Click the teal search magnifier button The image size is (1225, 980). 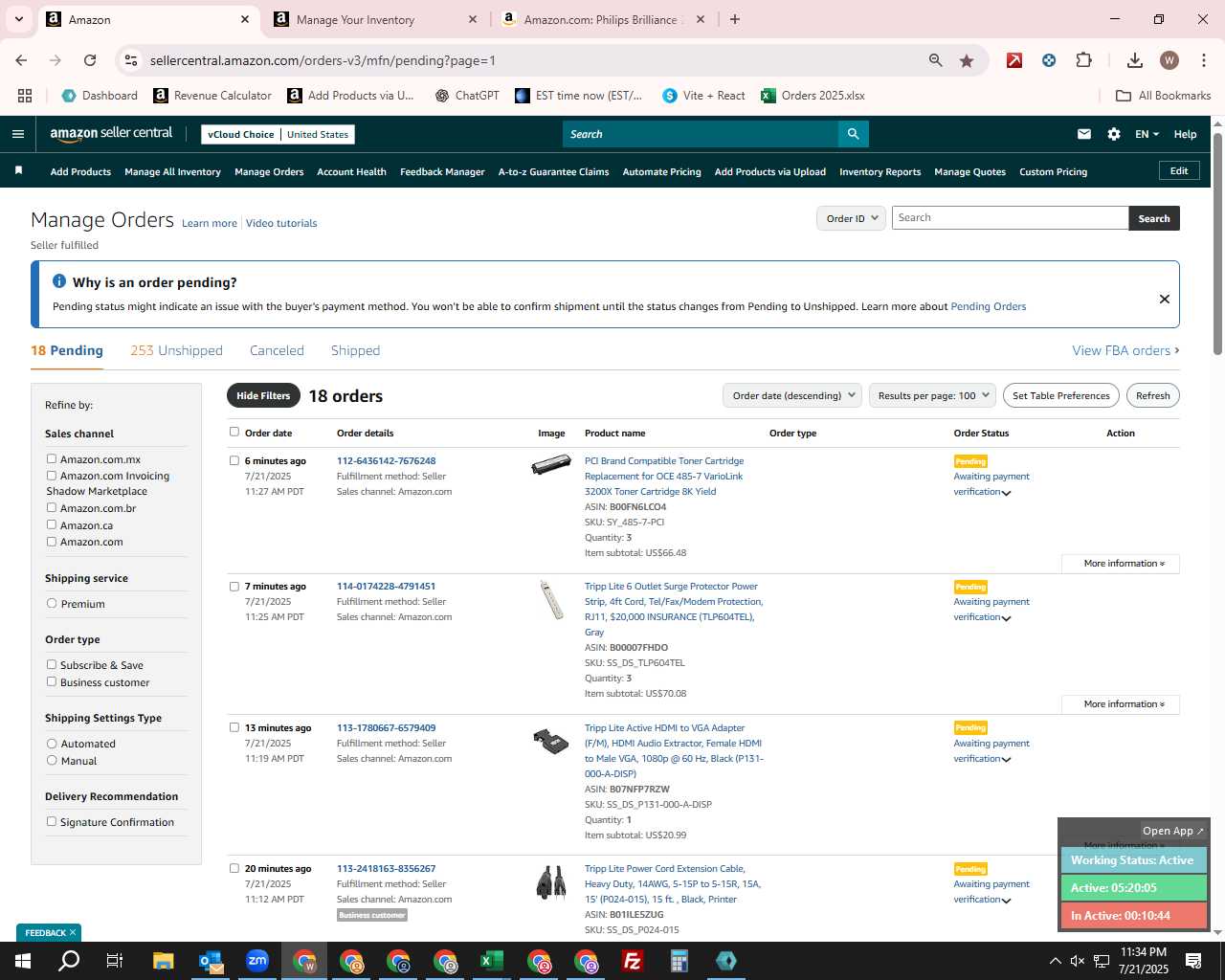[853, 134]
